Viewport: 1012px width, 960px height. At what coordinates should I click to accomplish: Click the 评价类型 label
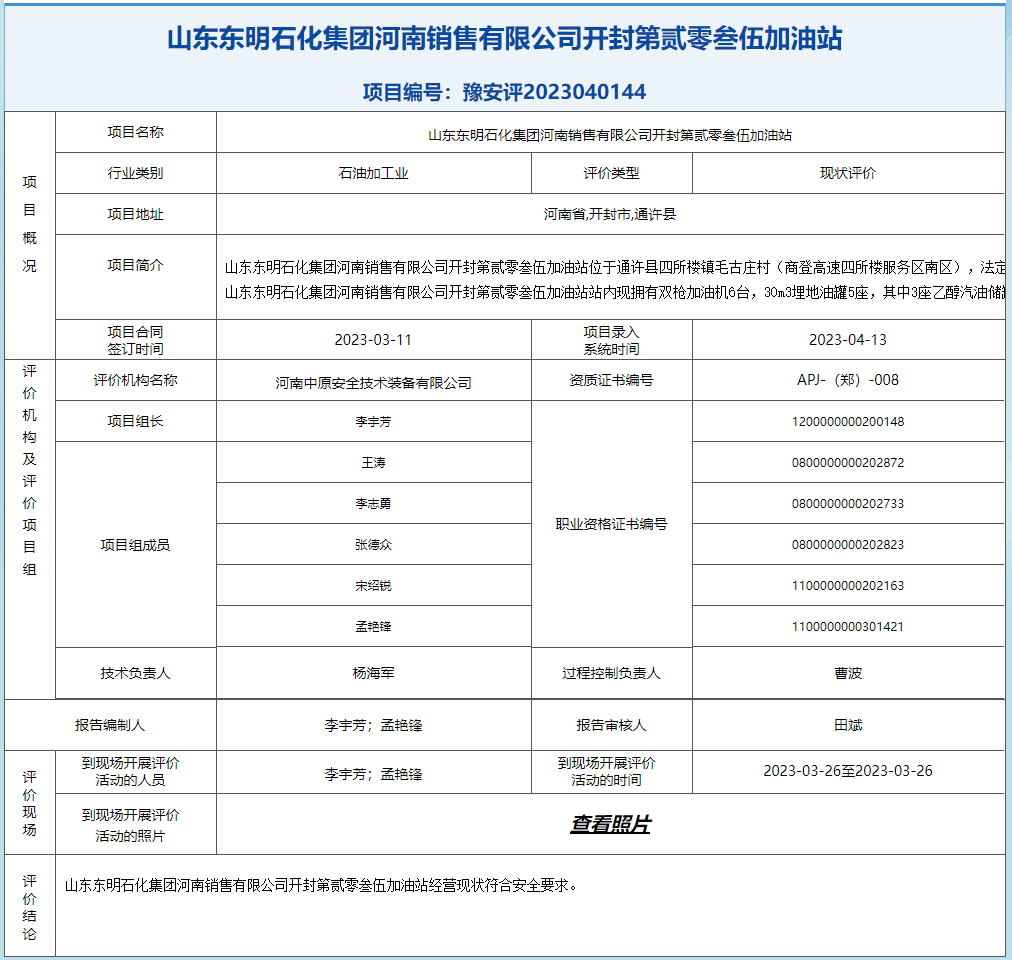click(611, 173)
